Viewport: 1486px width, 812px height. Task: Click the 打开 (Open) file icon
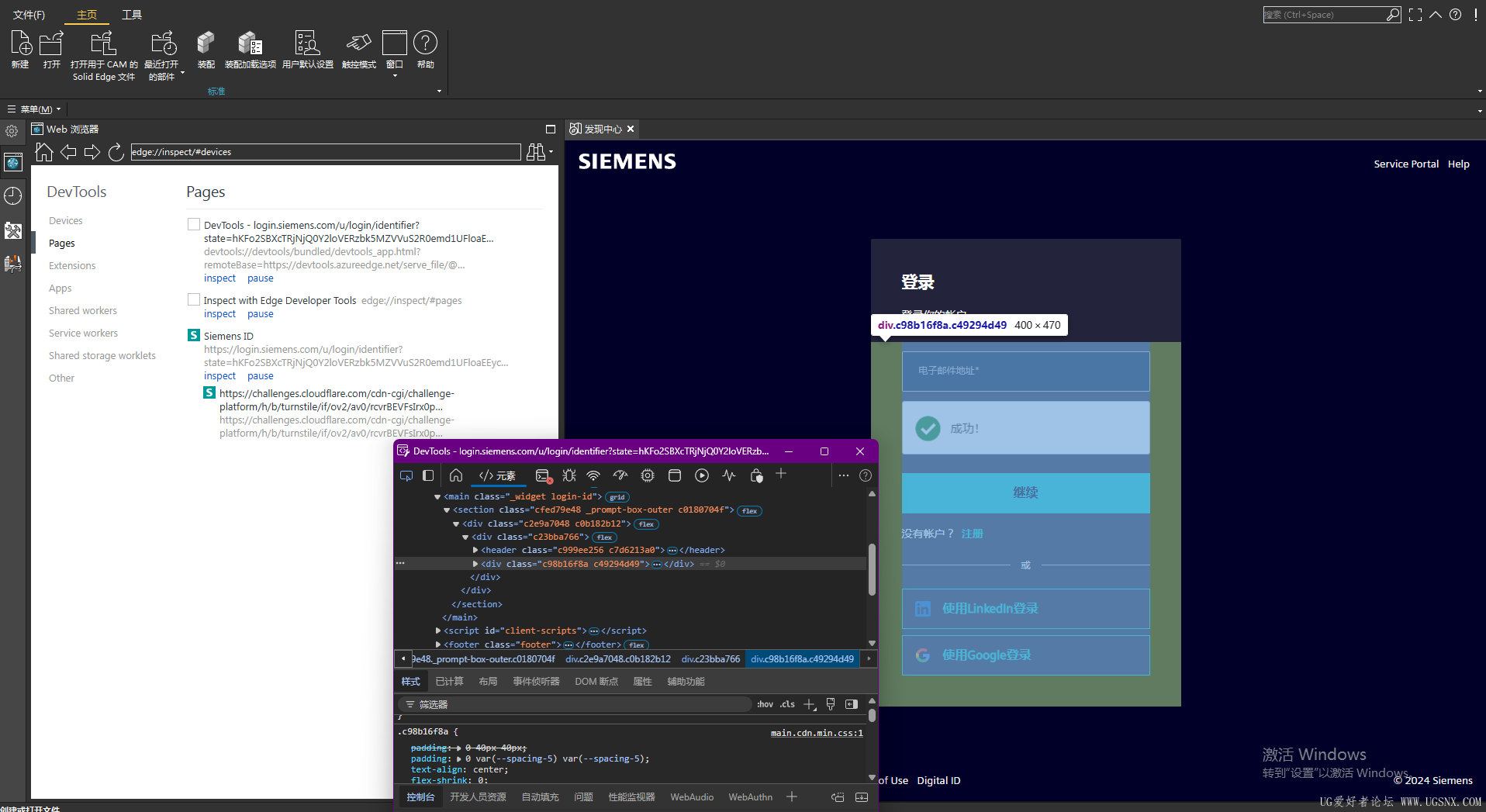tap(51, 43)
